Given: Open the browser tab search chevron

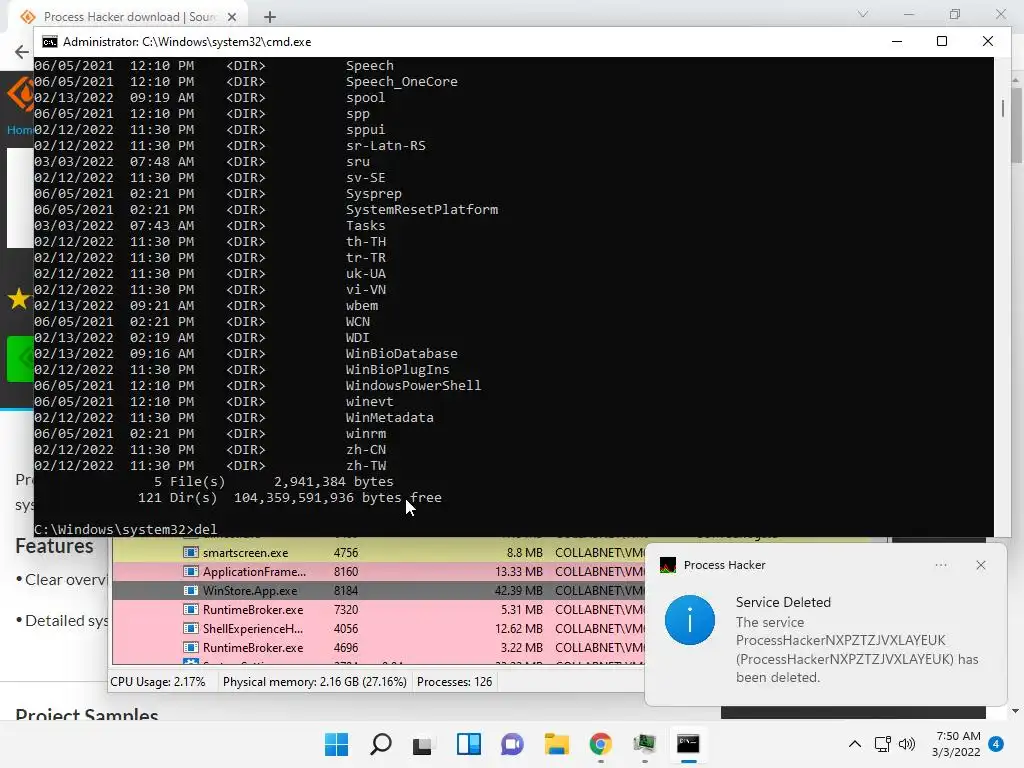Looking at the screenshot, I should (x=863, y=14).
